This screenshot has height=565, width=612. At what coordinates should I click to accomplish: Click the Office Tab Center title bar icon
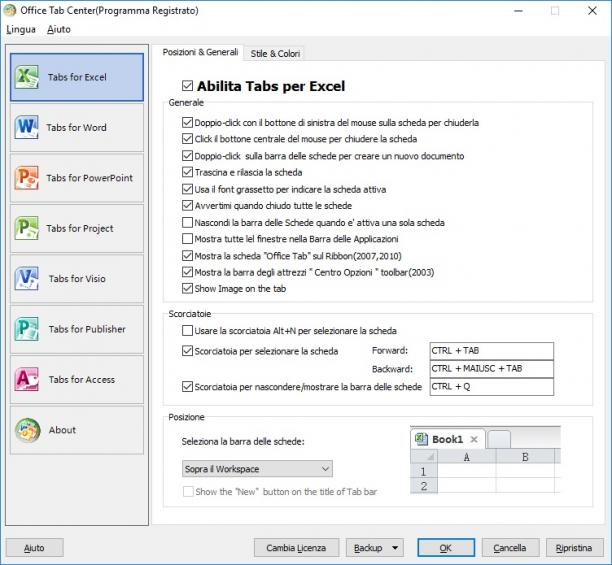point(10,10)
